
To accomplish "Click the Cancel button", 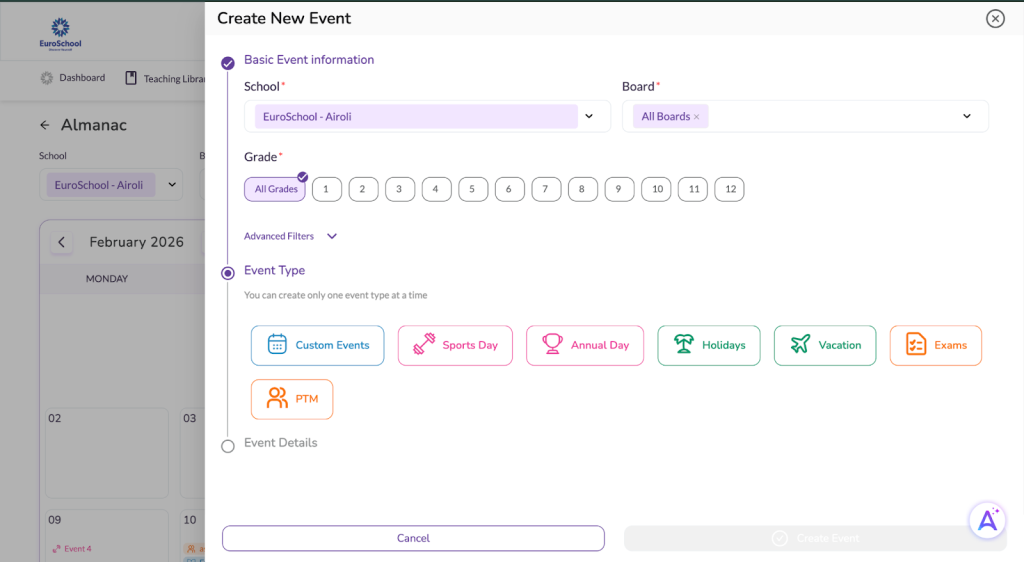I will click(413, 538).
